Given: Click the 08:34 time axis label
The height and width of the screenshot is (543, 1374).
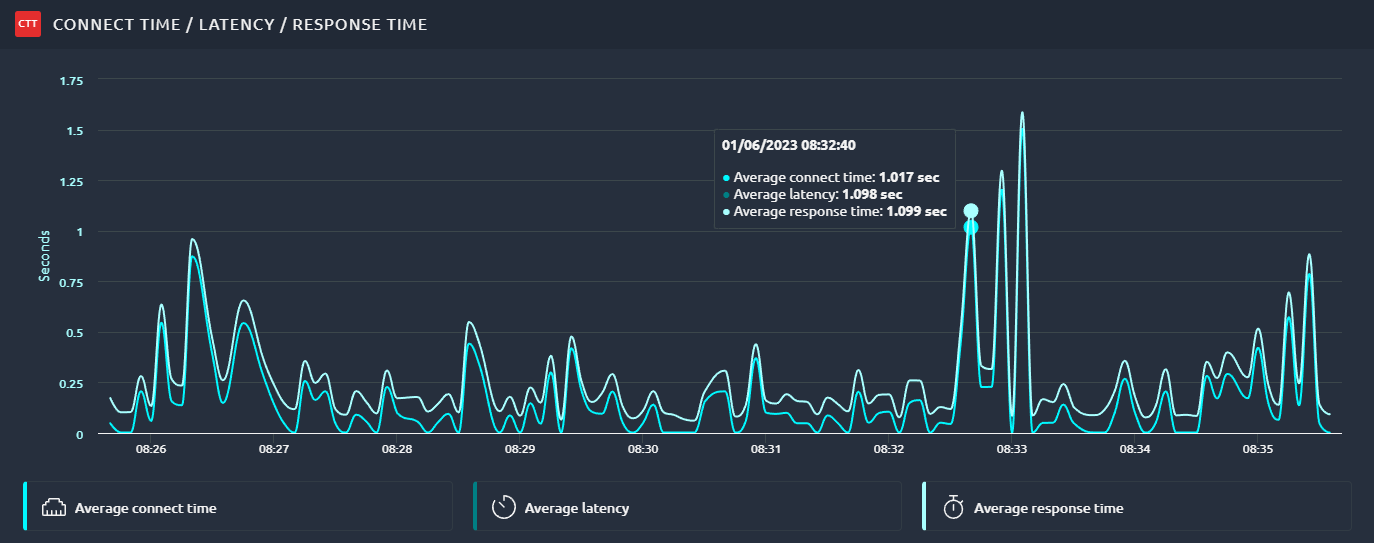Looking at the screenshot, I should (x=1135, y=450).
